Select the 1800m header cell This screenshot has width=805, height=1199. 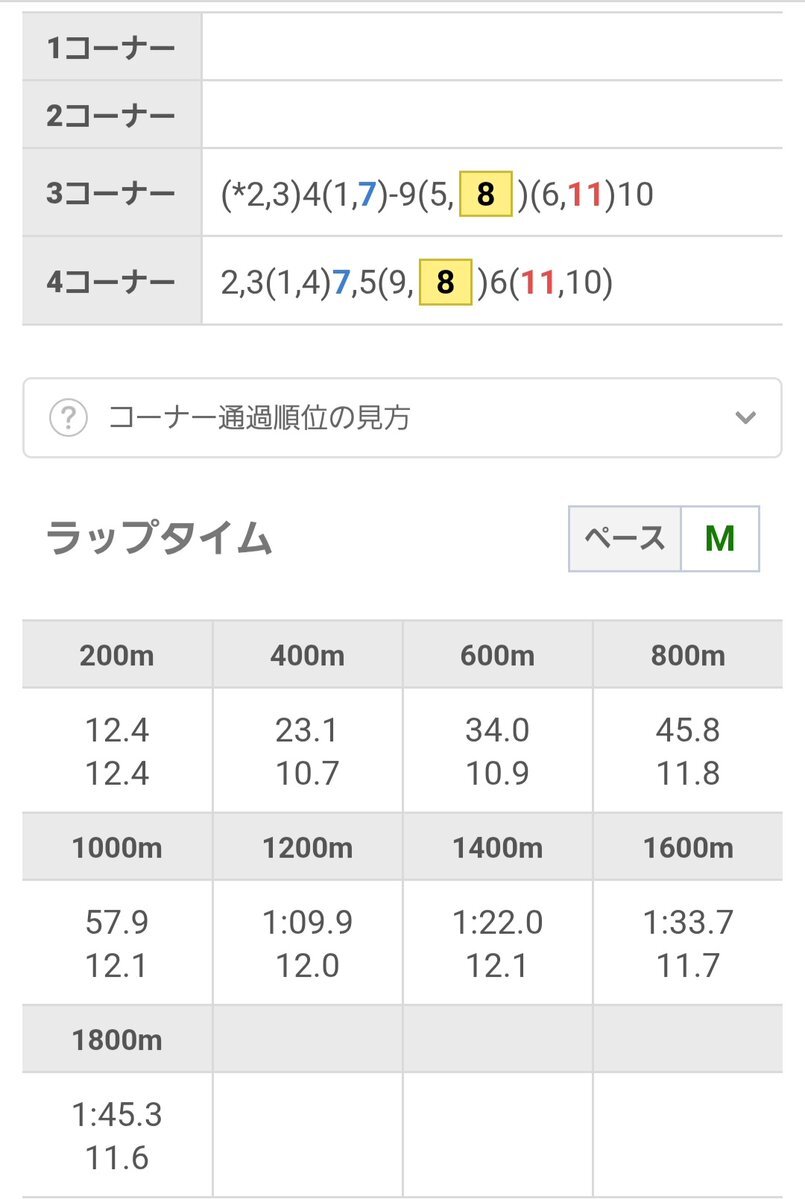(x=117, y=1039)
